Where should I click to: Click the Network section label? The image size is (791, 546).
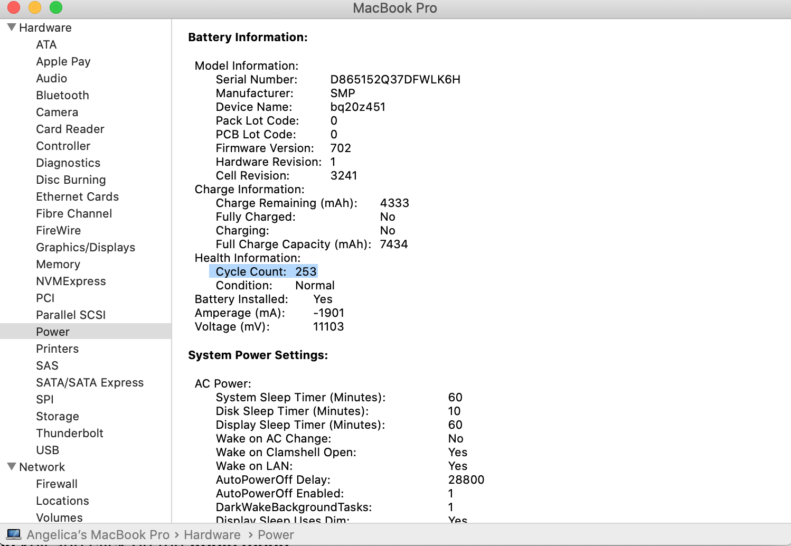42,467
